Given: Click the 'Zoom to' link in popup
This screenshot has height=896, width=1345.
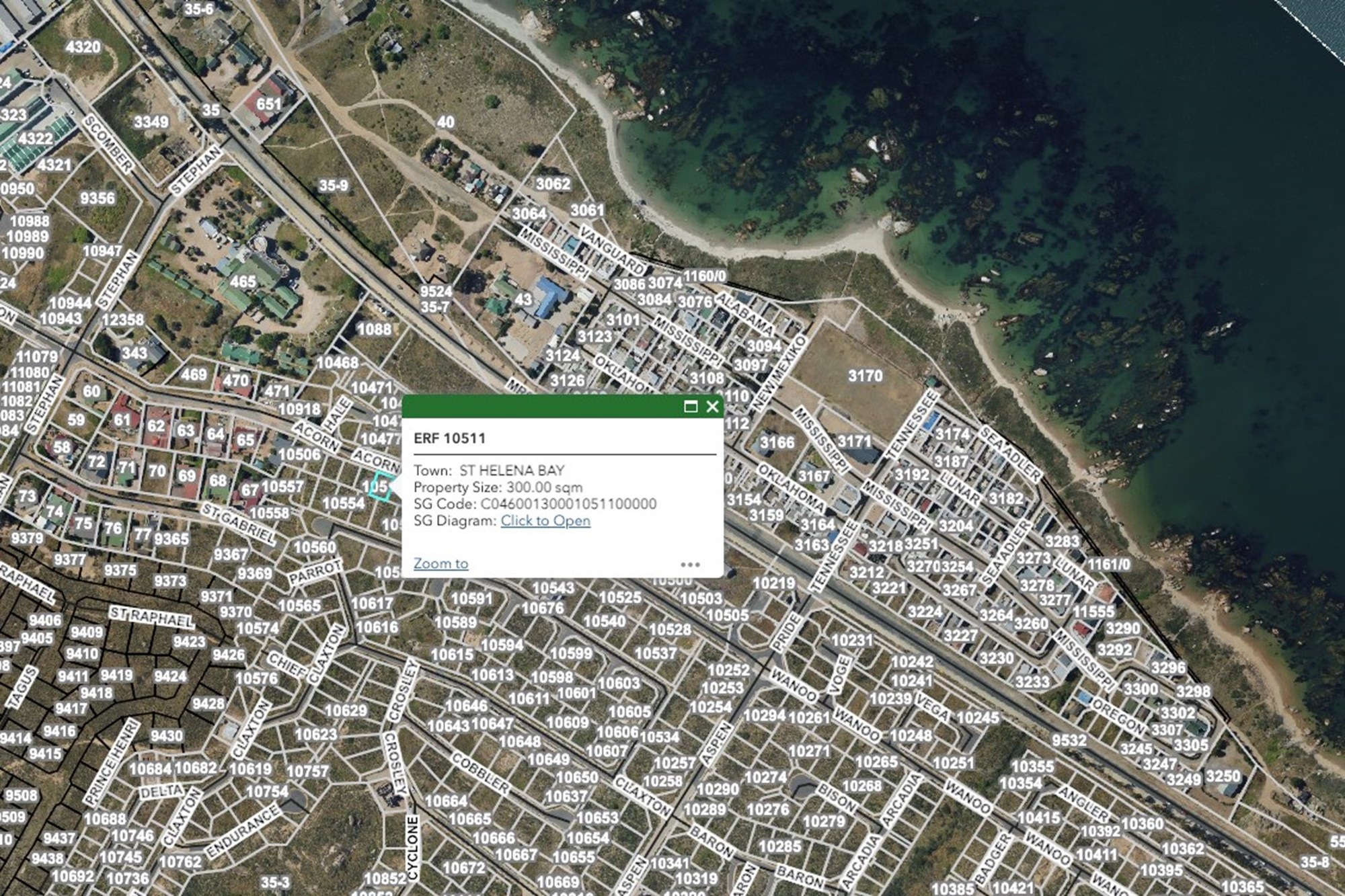Looking at the screenshot, I should point(440,563).
